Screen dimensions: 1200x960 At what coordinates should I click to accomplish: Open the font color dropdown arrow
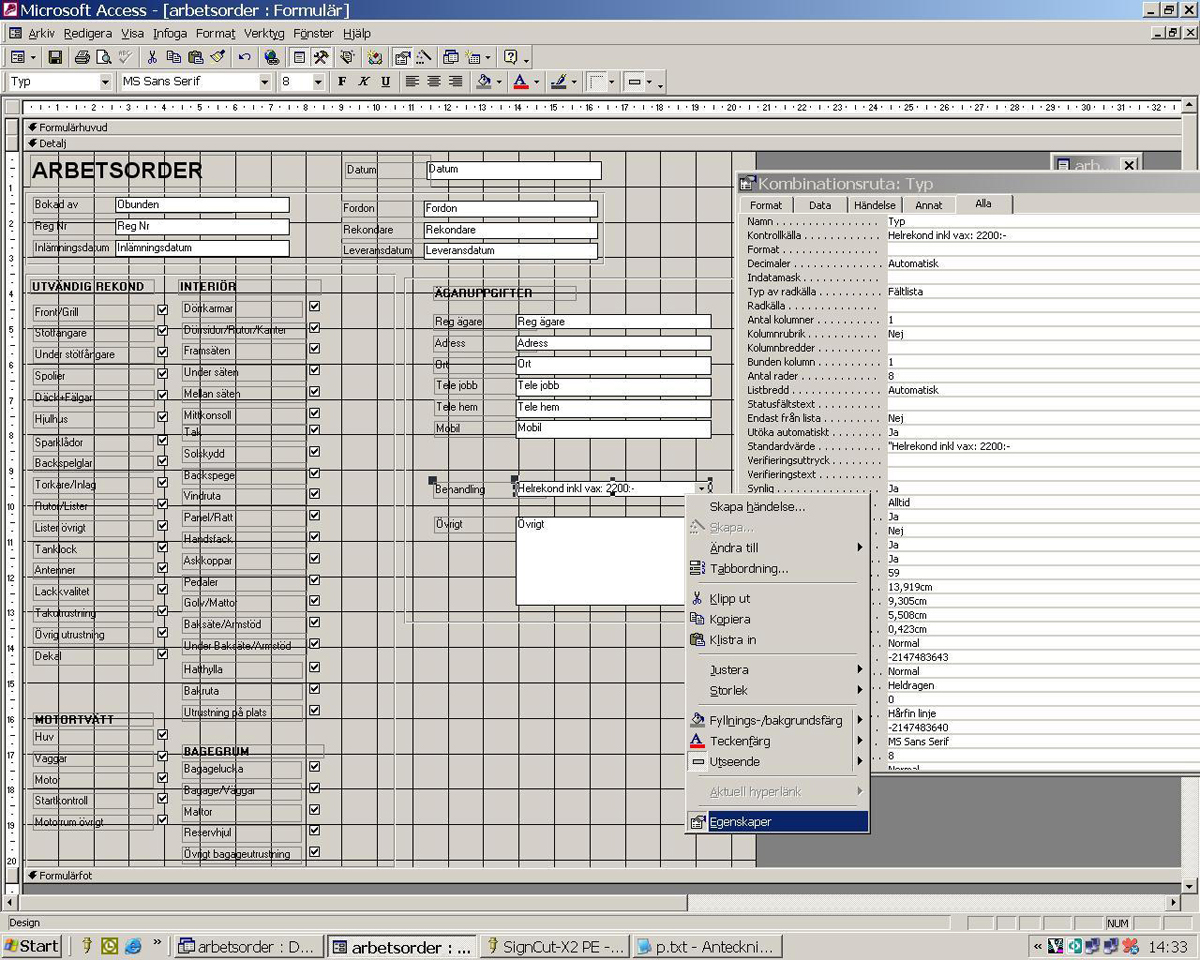coord(536,82)
